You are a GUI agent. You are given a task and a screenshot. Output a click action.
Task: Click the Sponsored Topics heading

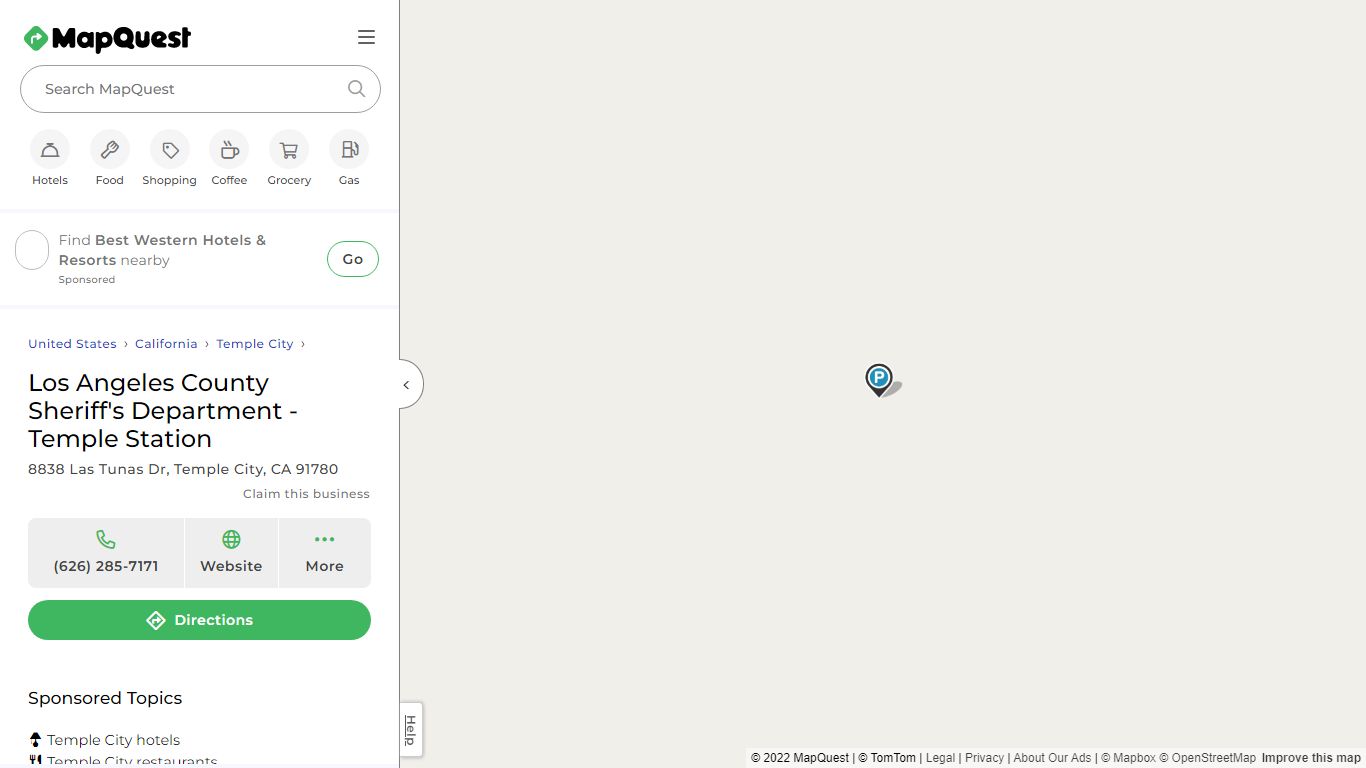[105, 698]
